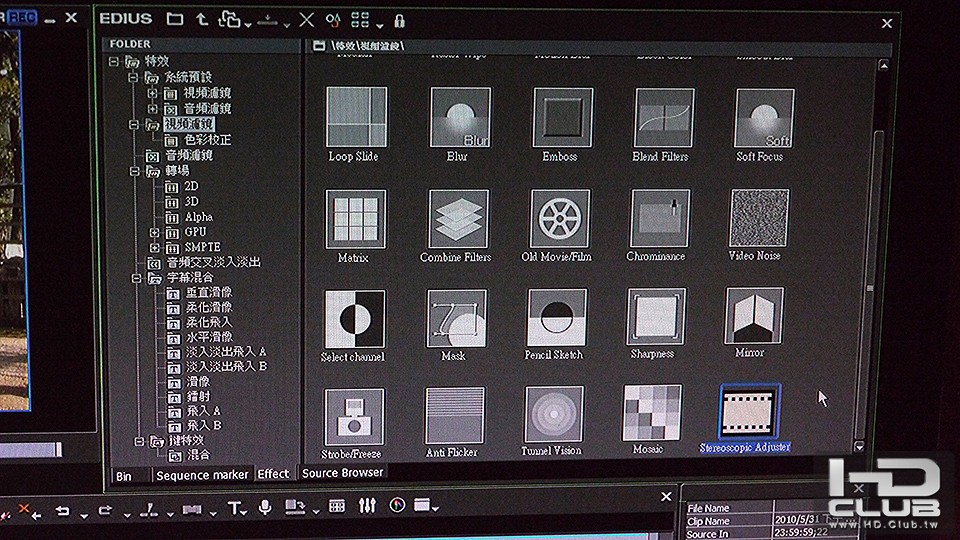Click the voice-over microphone icon
Image resolution: width=960 pixels, height=540 pixels.
tap(265, 508)
